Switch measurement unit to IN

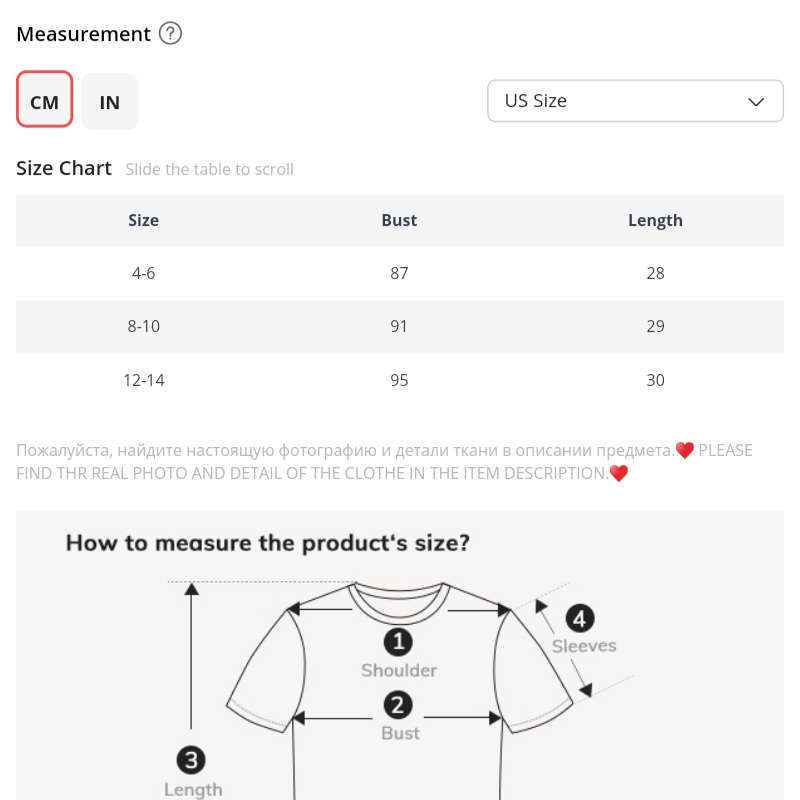(x=110, y=101)
